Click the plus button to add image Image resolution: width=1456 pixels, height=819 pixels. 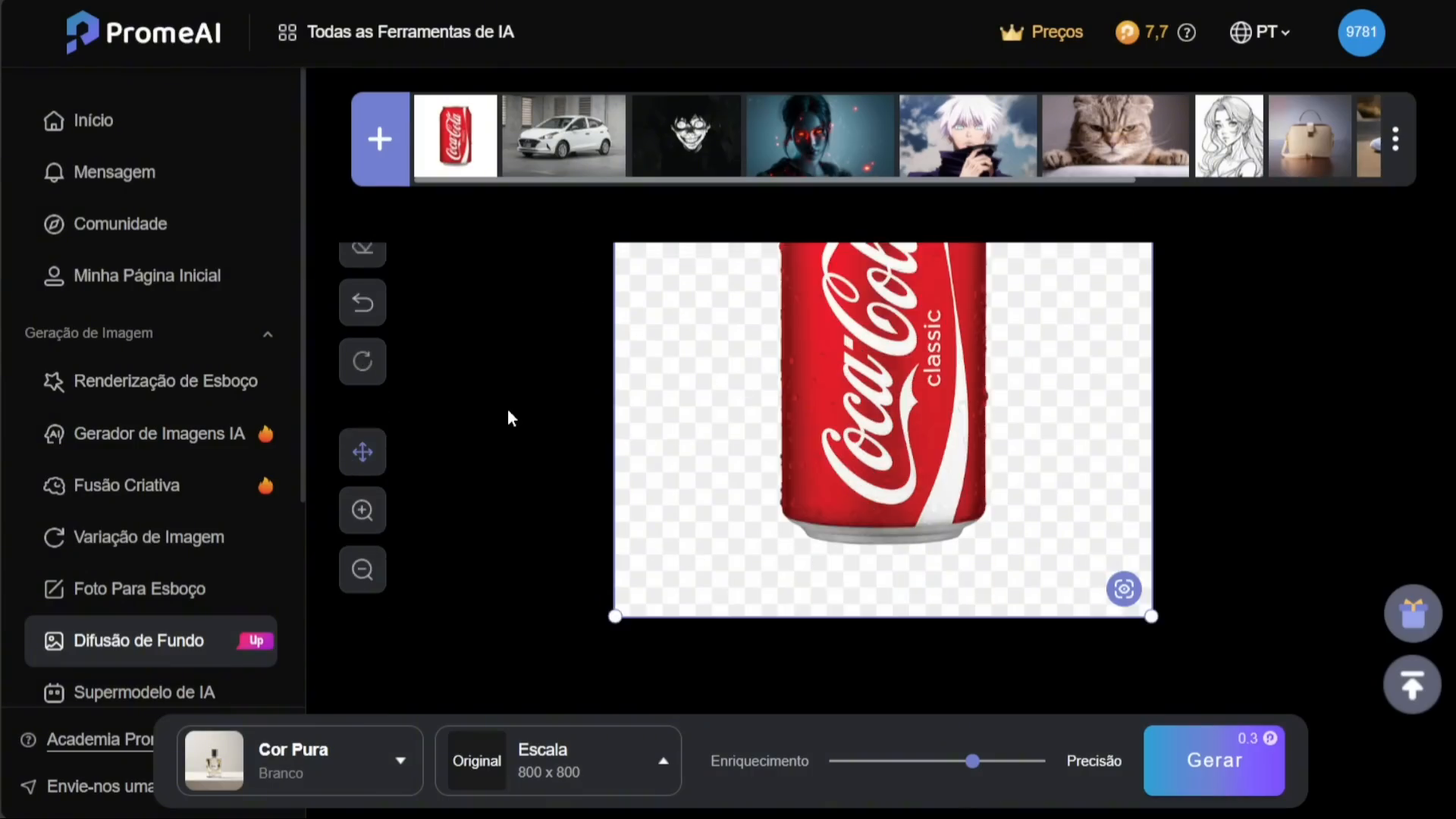[x=380, y=139]
